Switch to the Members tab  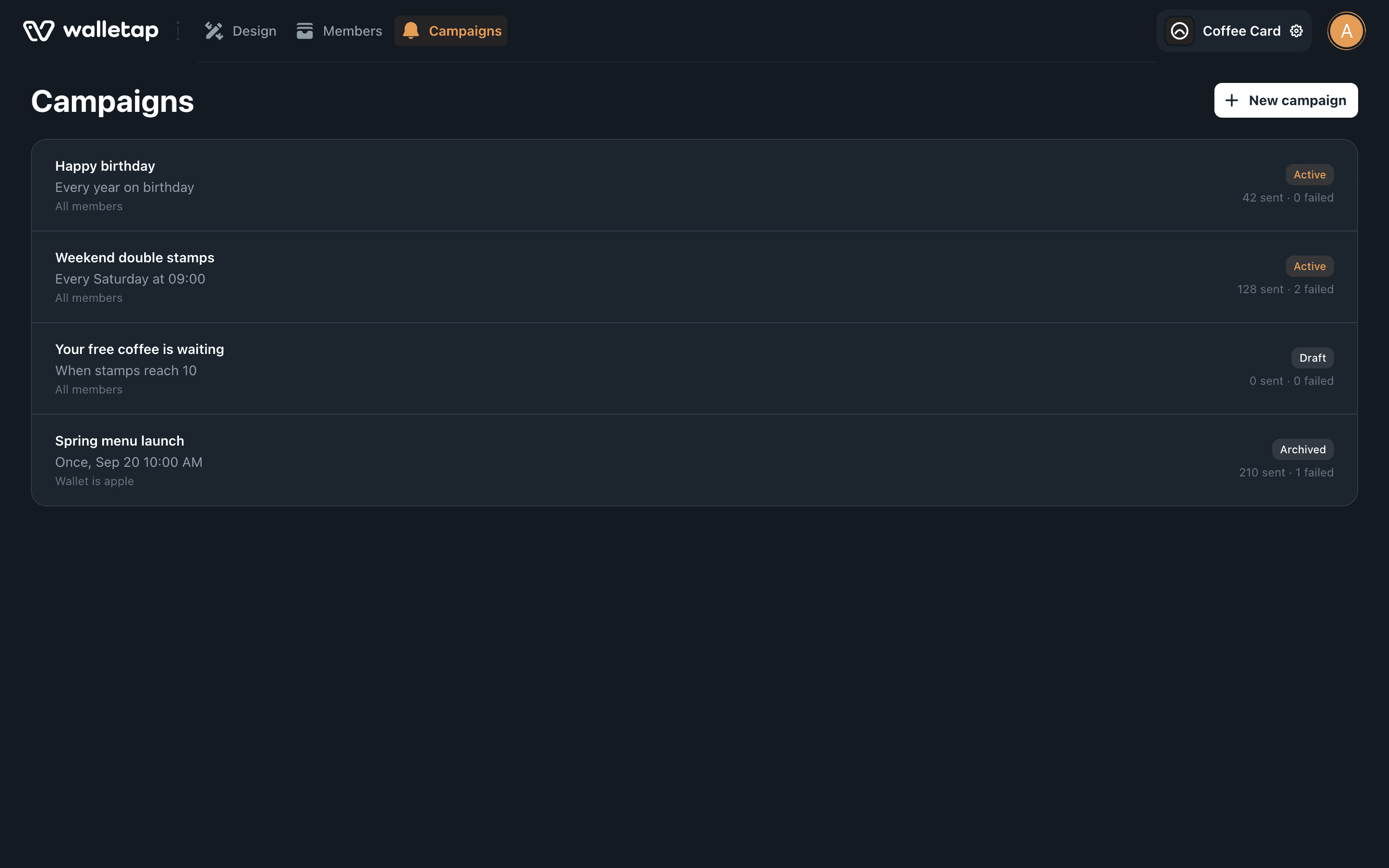(339, 31)
